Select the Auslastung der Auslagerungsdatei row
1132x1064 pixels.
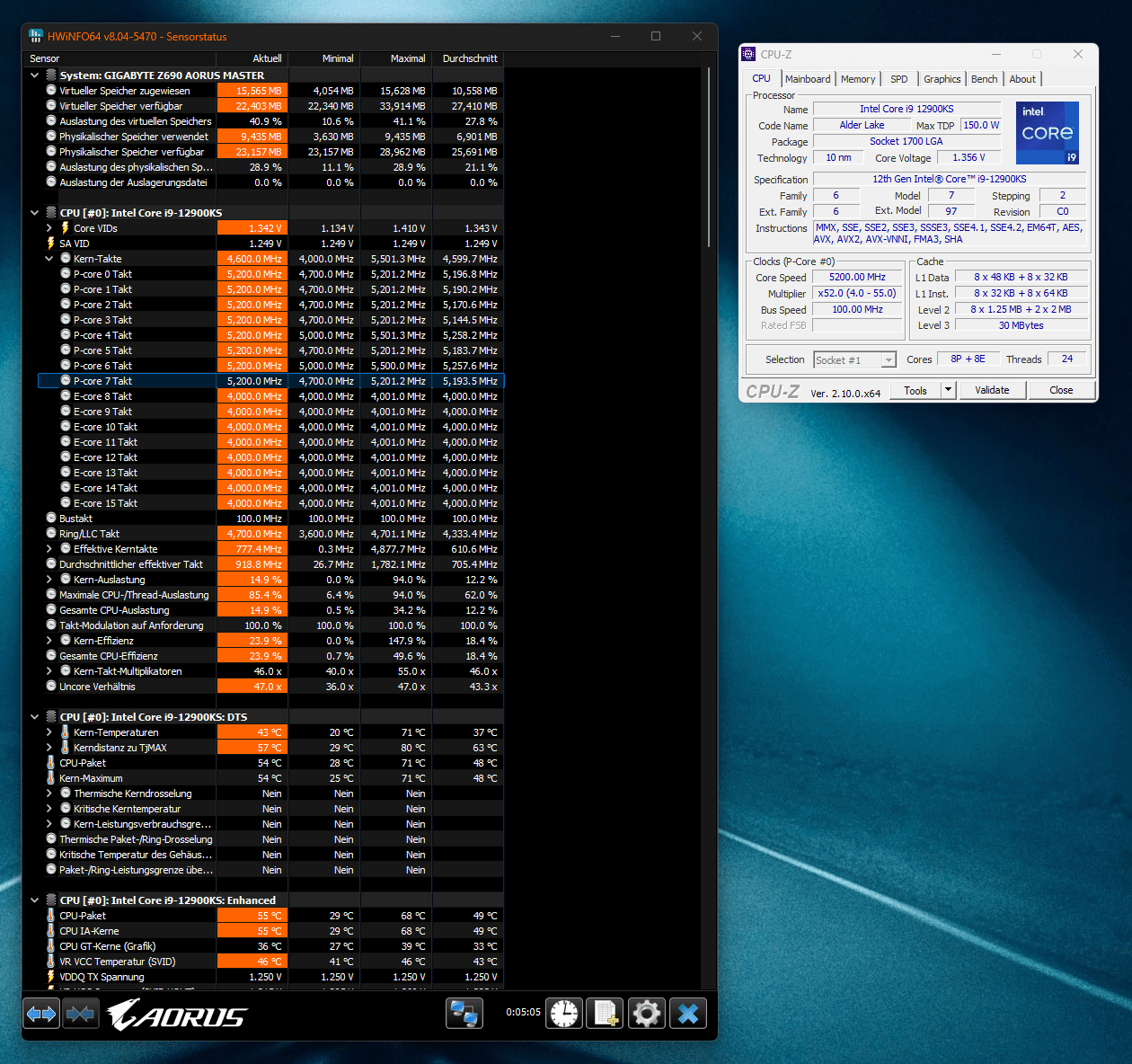270,182
